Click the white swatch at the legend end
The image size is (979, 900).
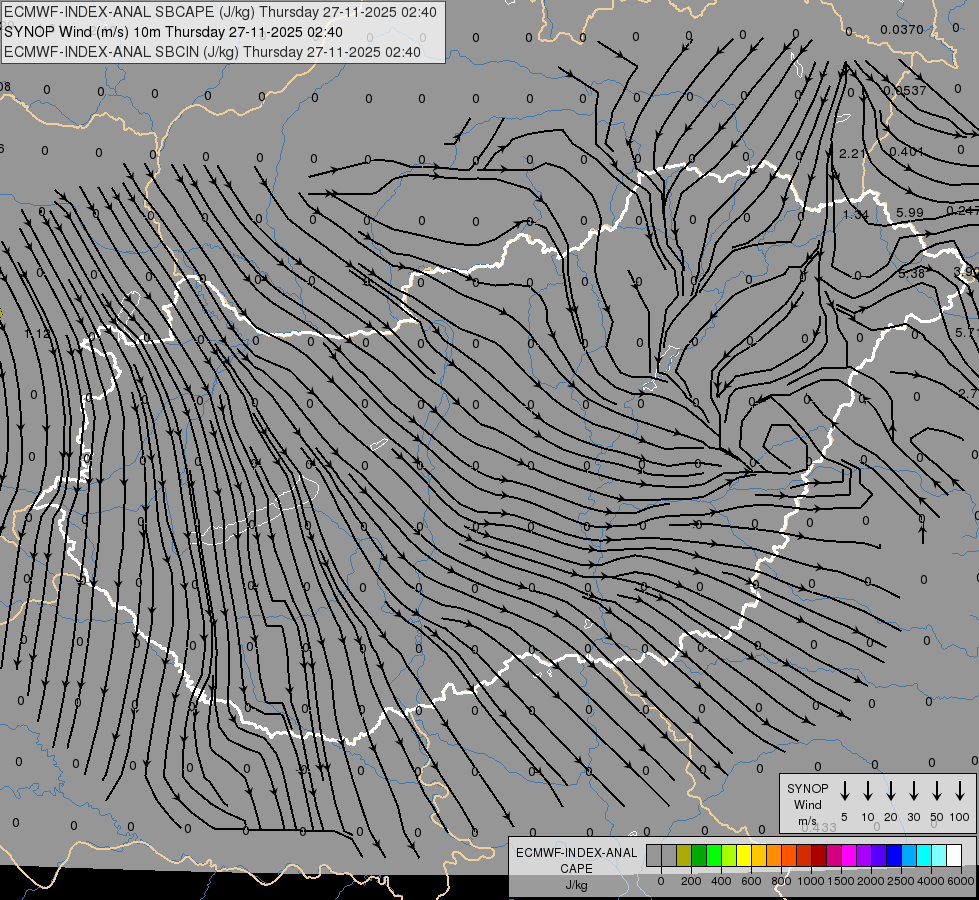955,855
